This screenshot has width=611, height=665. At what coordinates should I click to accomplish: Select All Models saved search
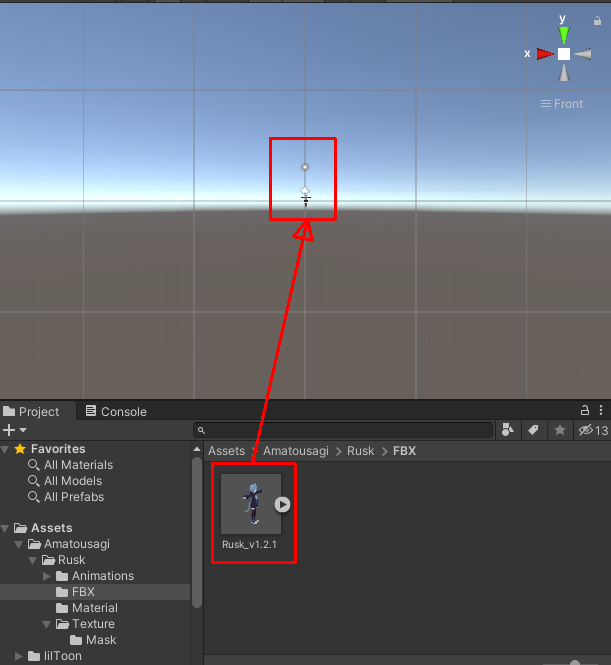click(x=65, y=481)
